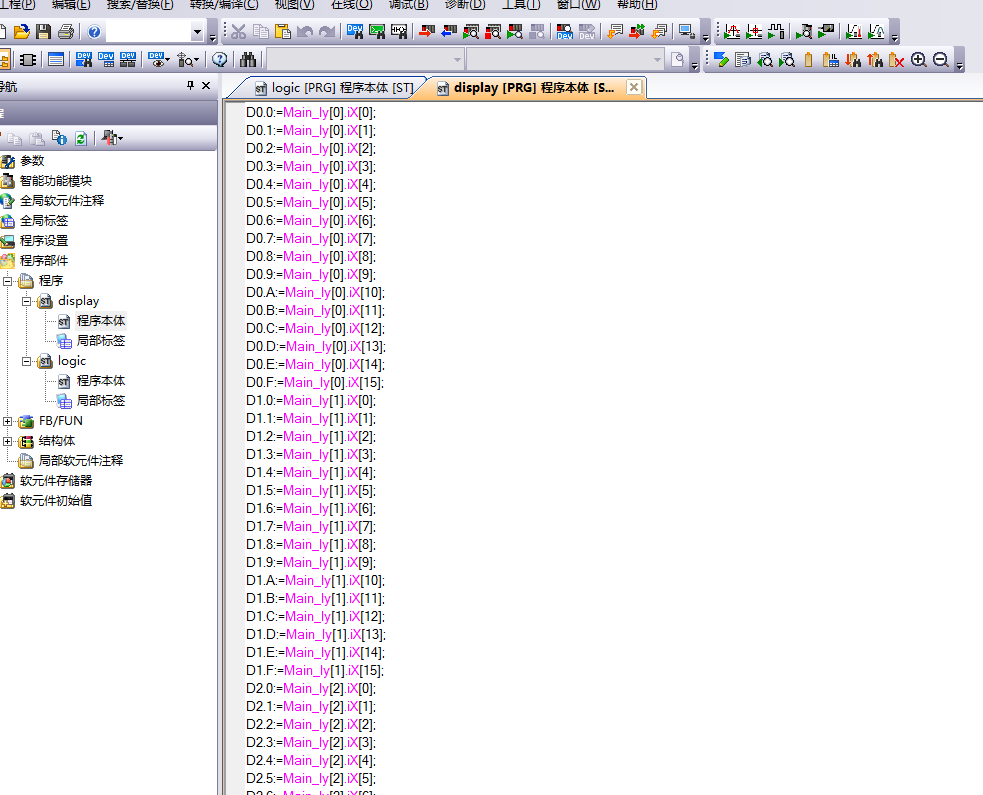The width and height of the screenshot is (983, 795).
Task: Click the Zoom out magnifier icon
Action: (x=940, y=60)
